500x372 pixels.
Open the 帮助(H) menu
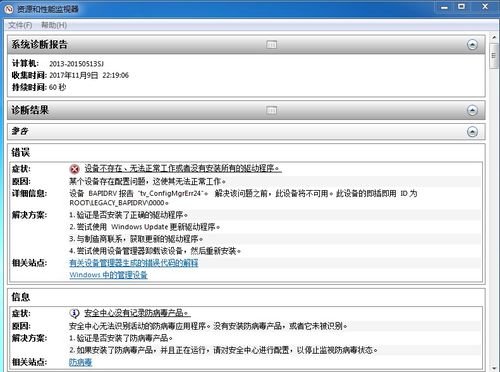54,25
